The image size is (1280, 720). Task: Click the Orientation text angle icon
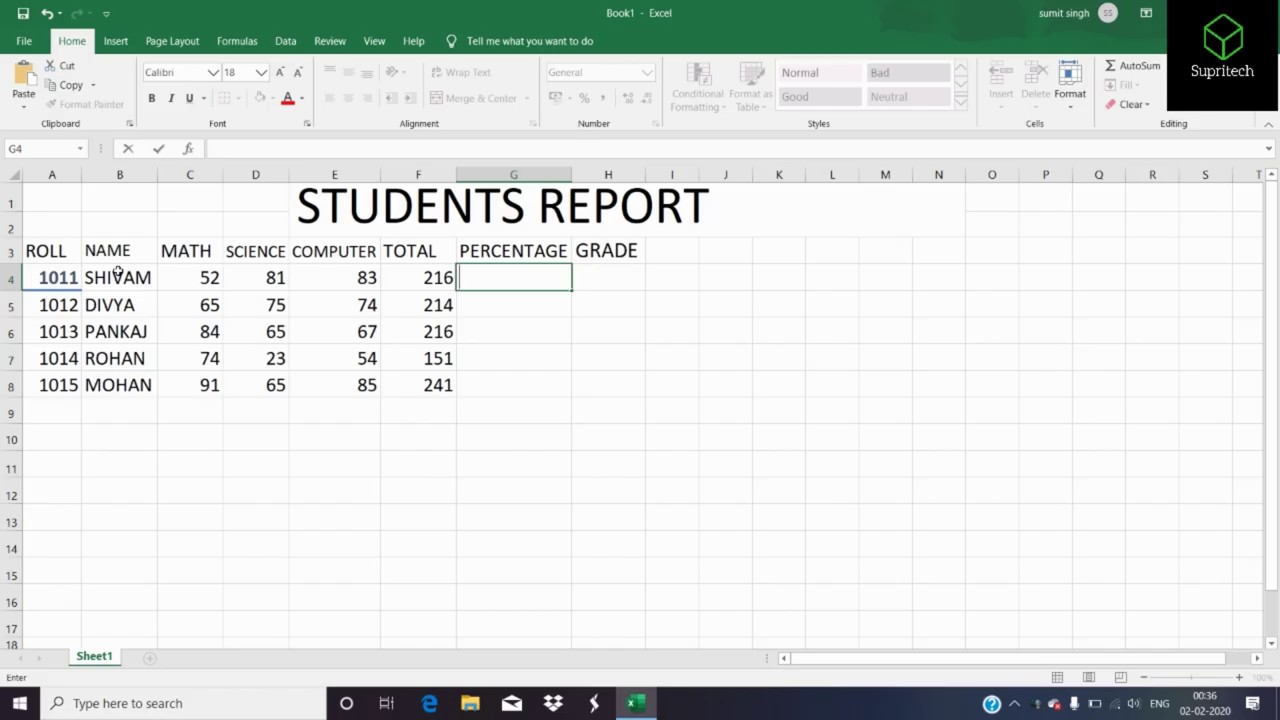[392, 72]
